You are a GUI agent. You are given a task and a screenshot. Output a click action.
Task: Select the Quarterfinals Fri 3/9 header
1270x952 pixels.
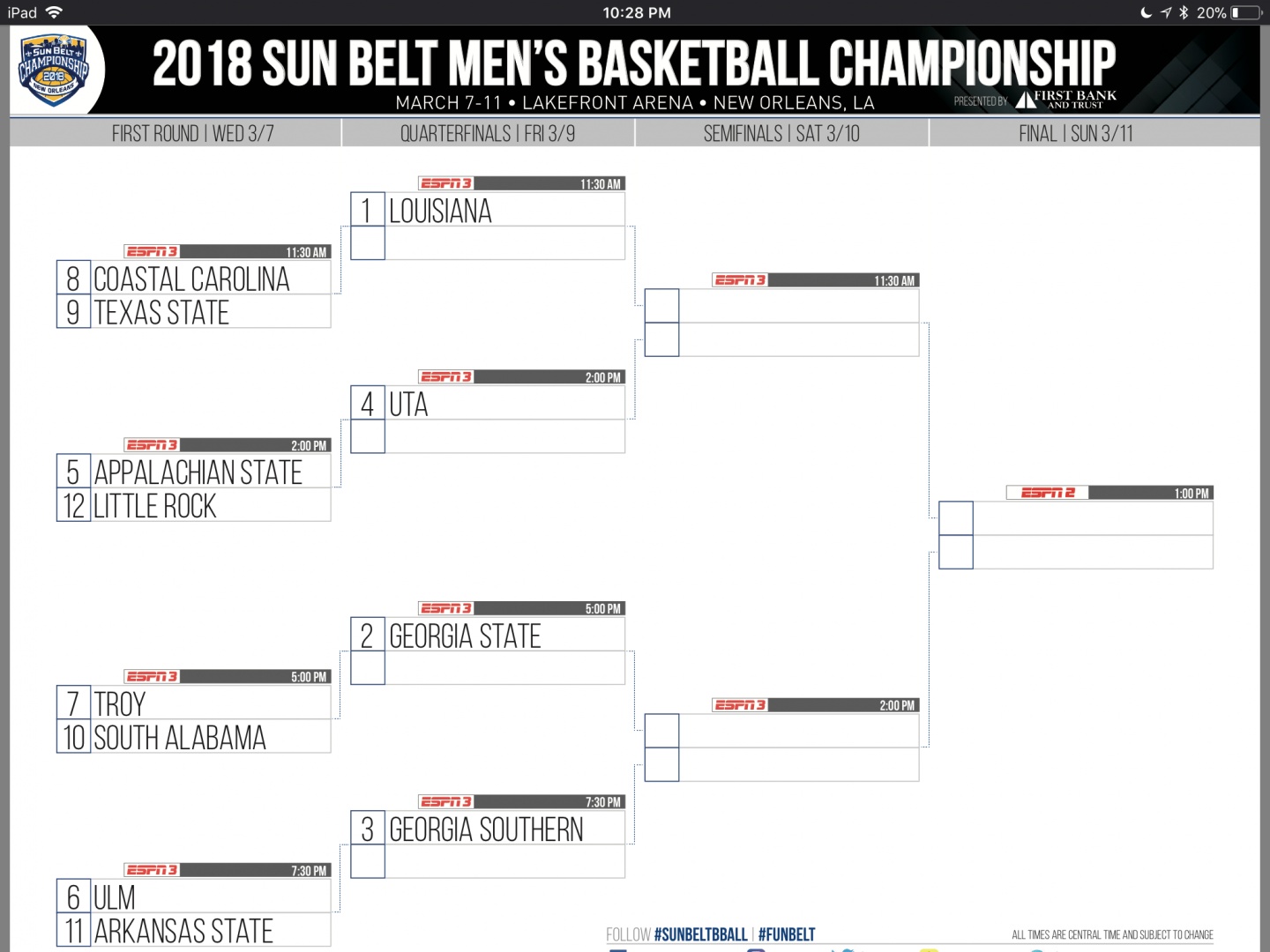488,134
